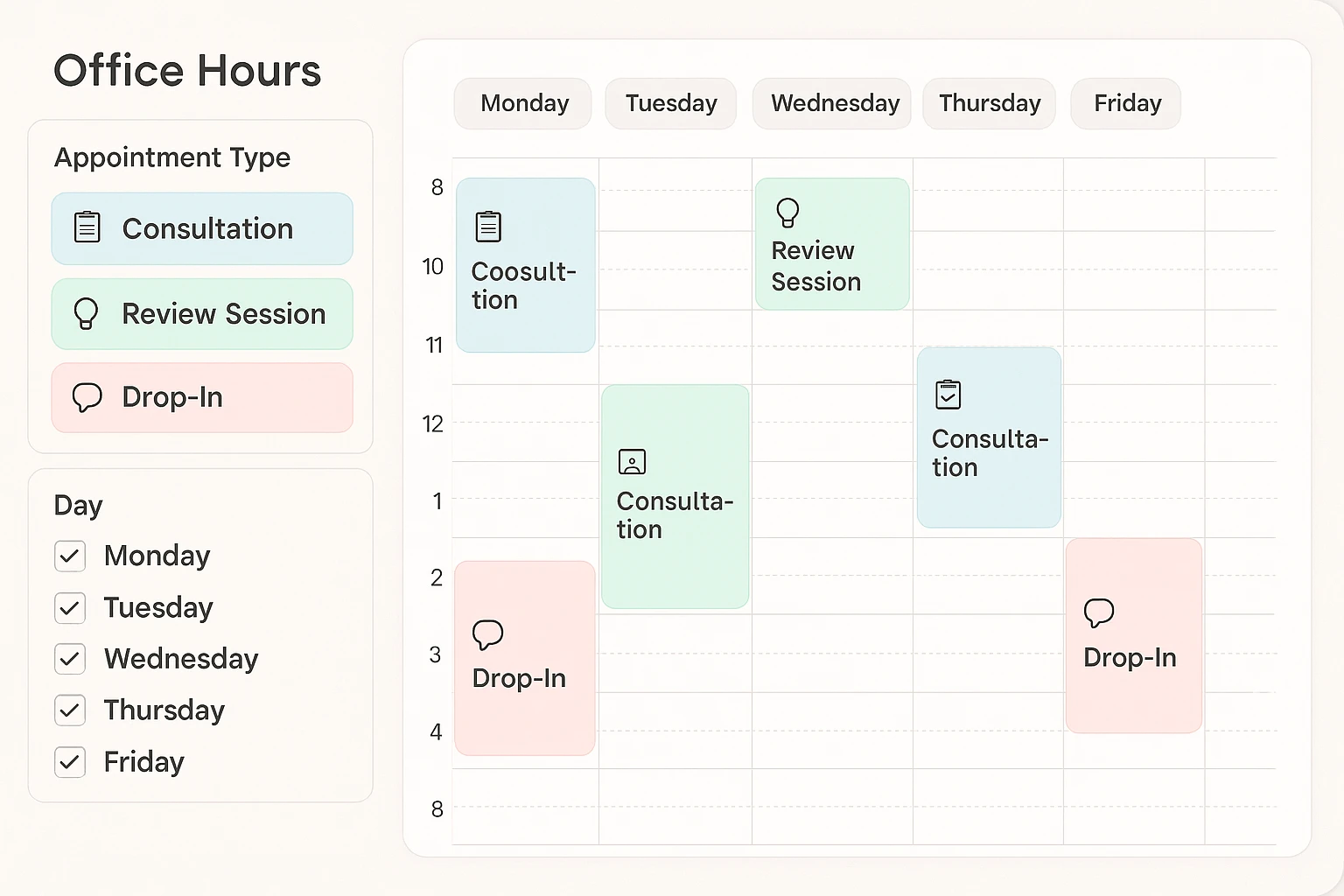Image resolution: width=1344 pixels, height=896 pixels.
Task: Click the clipboard icon in the Consultation filter
Action: click(x=87, y=227)
